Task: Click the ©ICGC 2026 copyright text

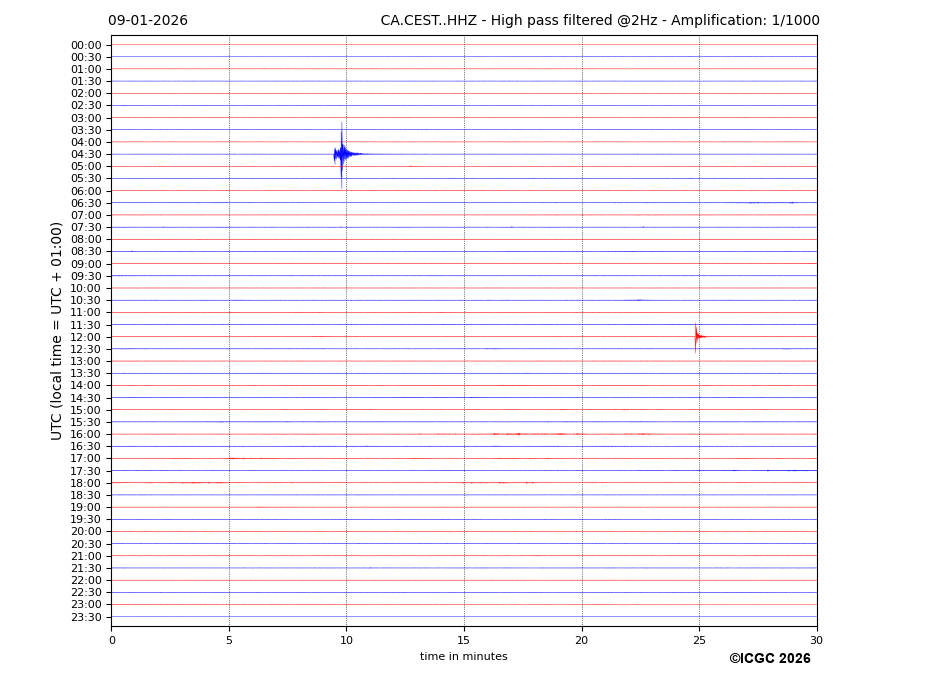Action: 769,659
